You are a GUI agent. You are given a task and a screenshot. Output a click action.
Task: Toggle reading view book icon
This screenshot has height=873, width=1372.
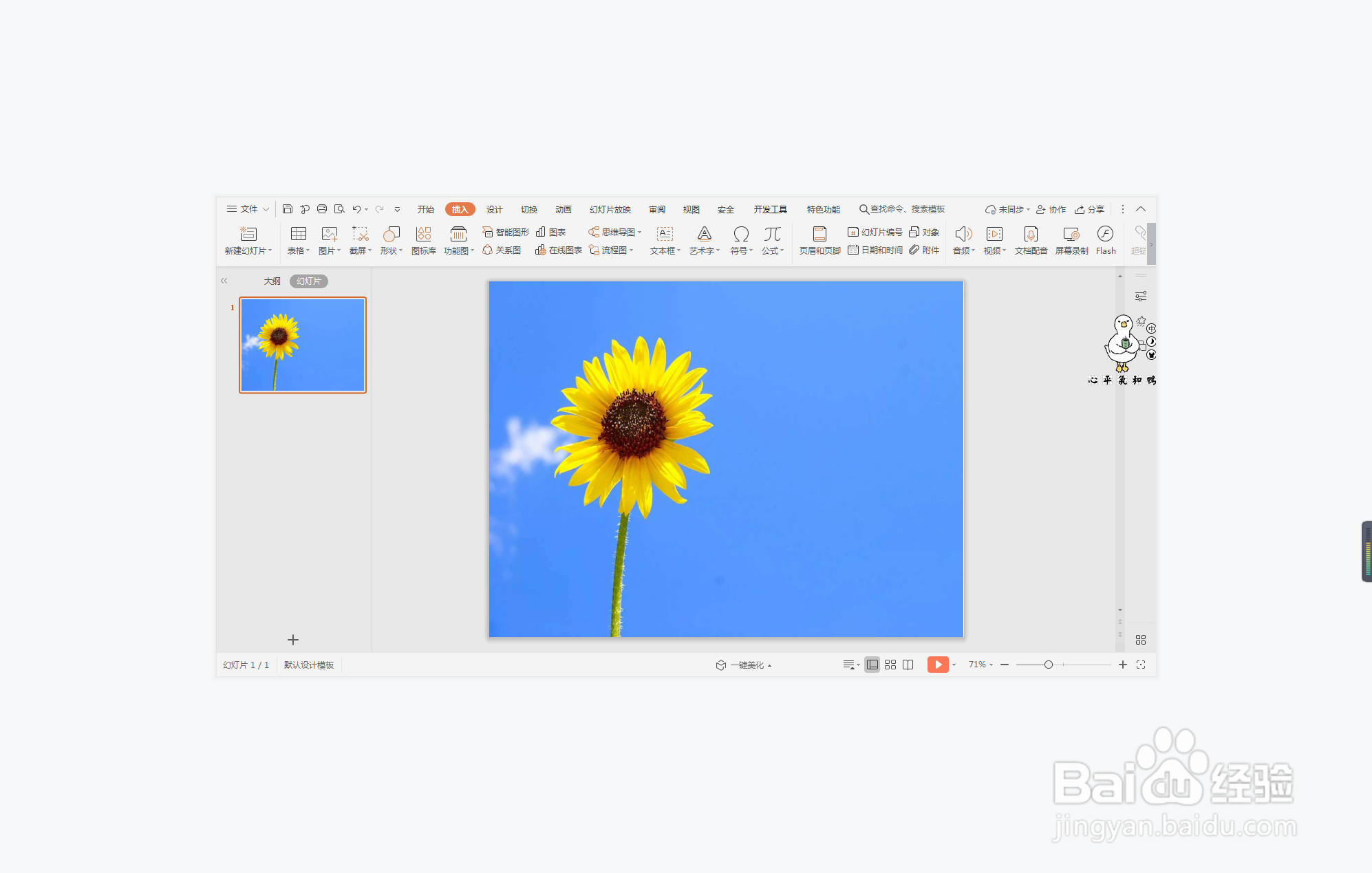tap(908, 665)
